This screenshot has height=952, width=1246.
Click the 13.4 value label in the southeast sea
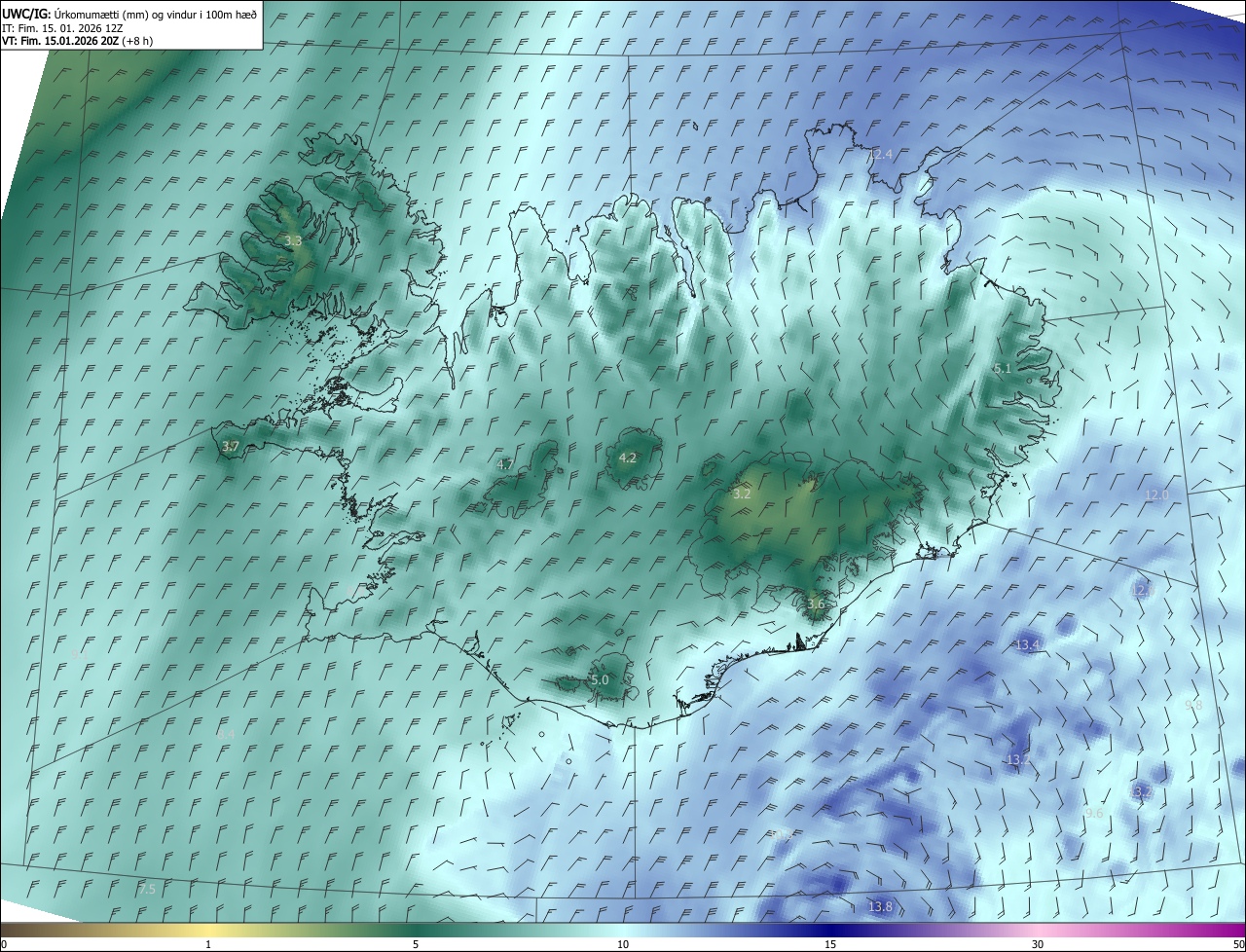(x=1028, y=645)
